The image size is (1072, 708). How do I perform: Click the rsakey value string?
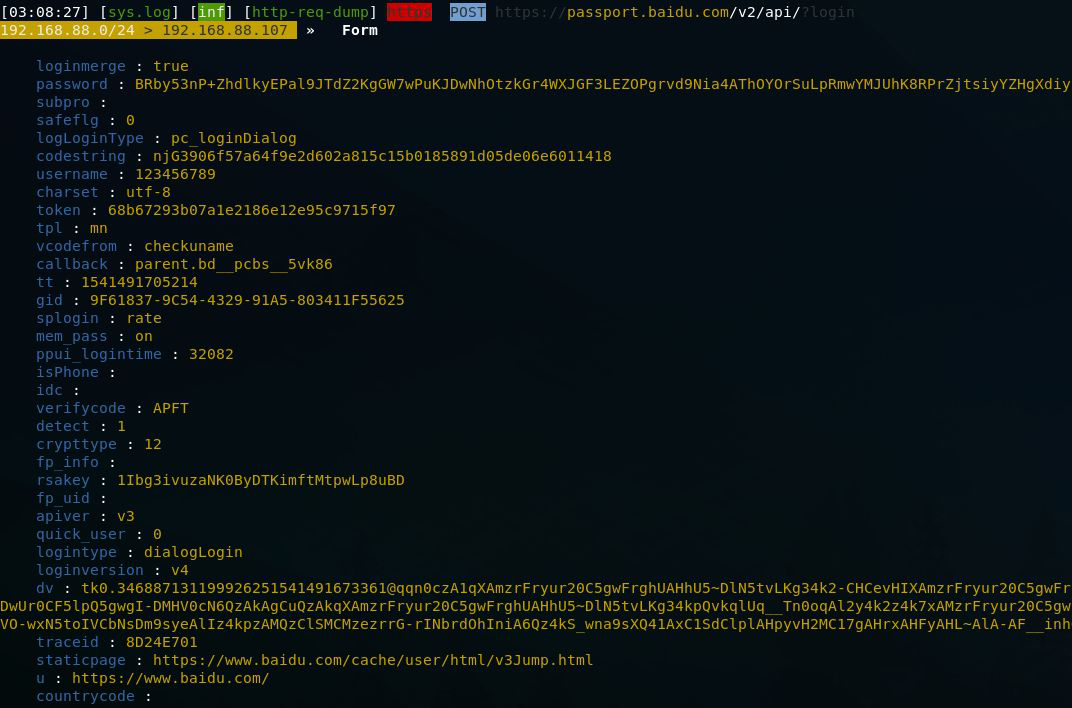click(260, 480)
